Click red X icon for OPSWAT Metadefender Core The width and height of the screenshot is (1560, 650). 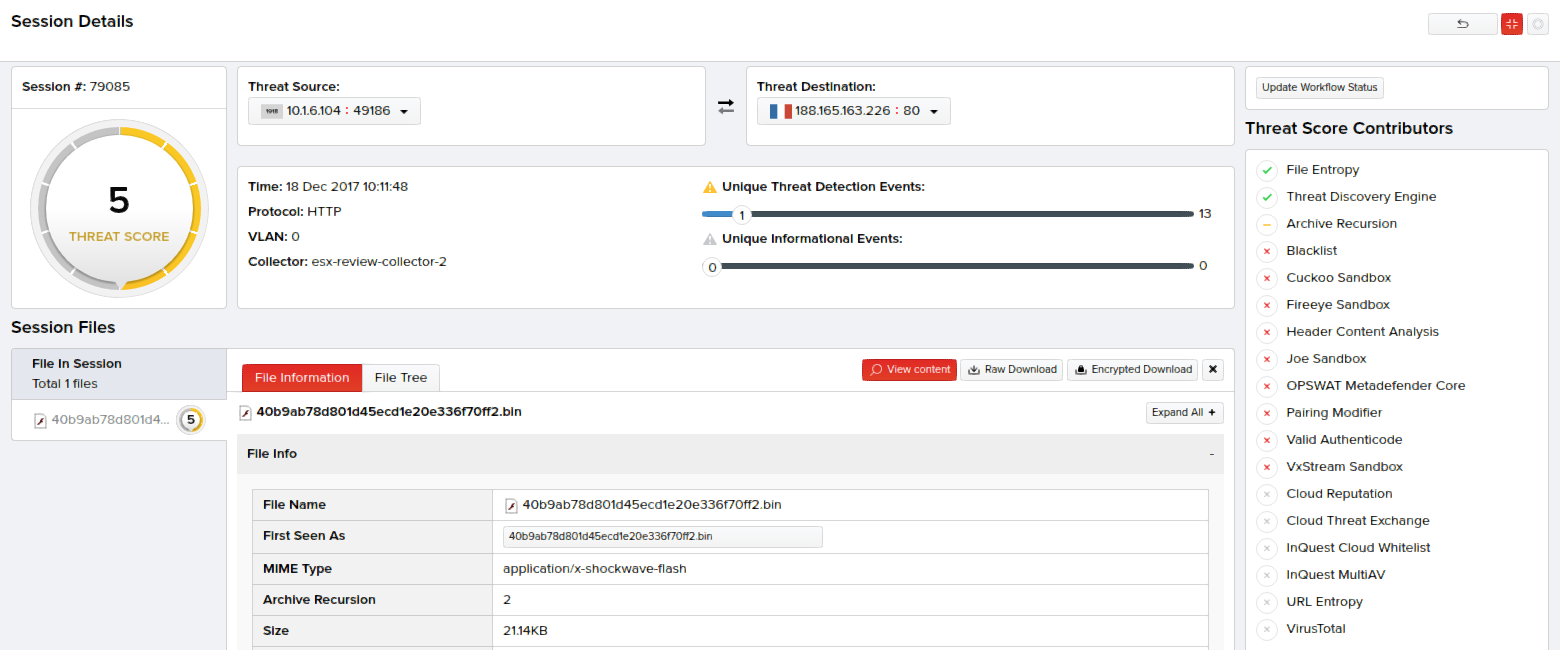pyautogui.click(x=1267, y=386)
